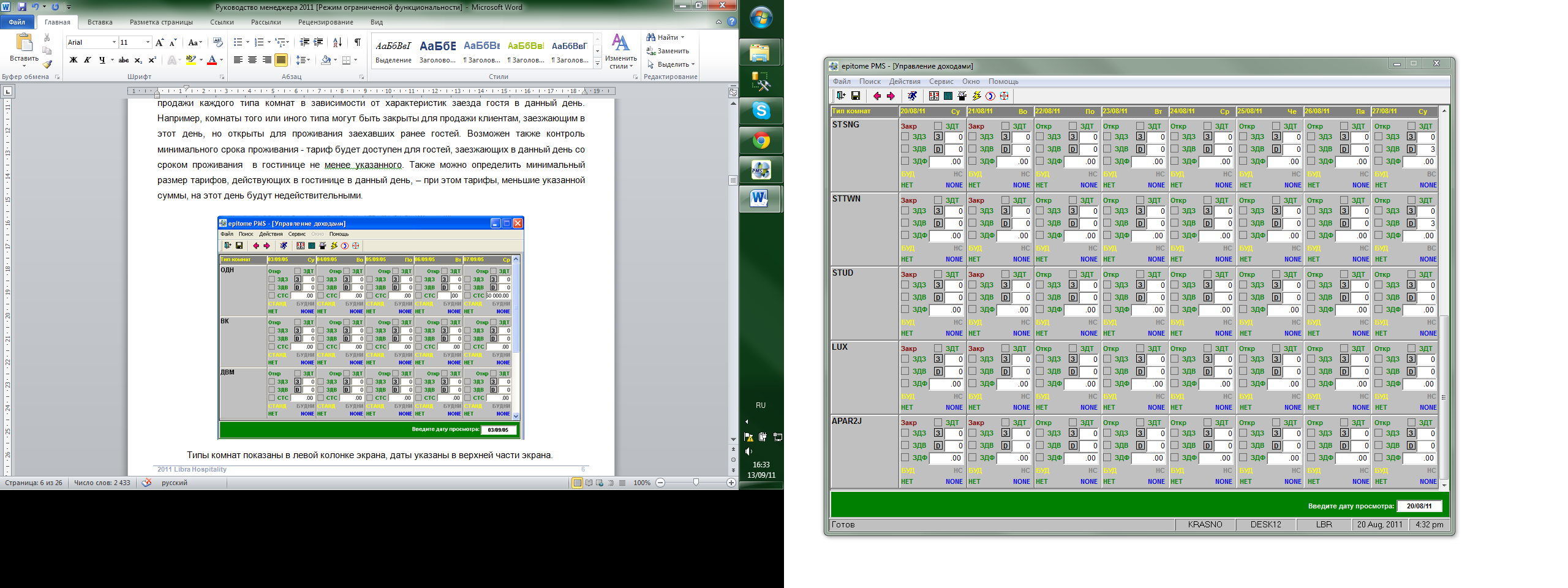1568x588 pixels.
Task: Check ЗДТ for STUD on 23/08/11
Action: 1140,274
